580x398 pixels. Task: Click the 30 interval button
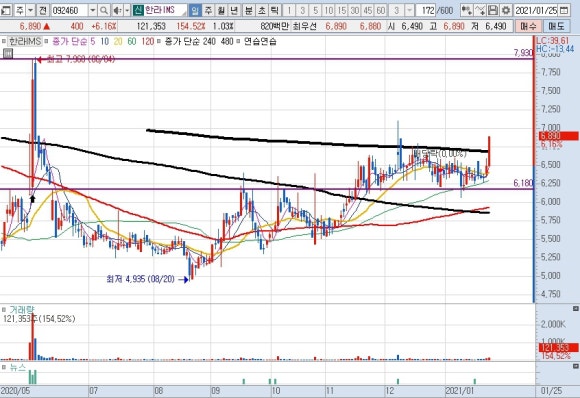(354, 10)
